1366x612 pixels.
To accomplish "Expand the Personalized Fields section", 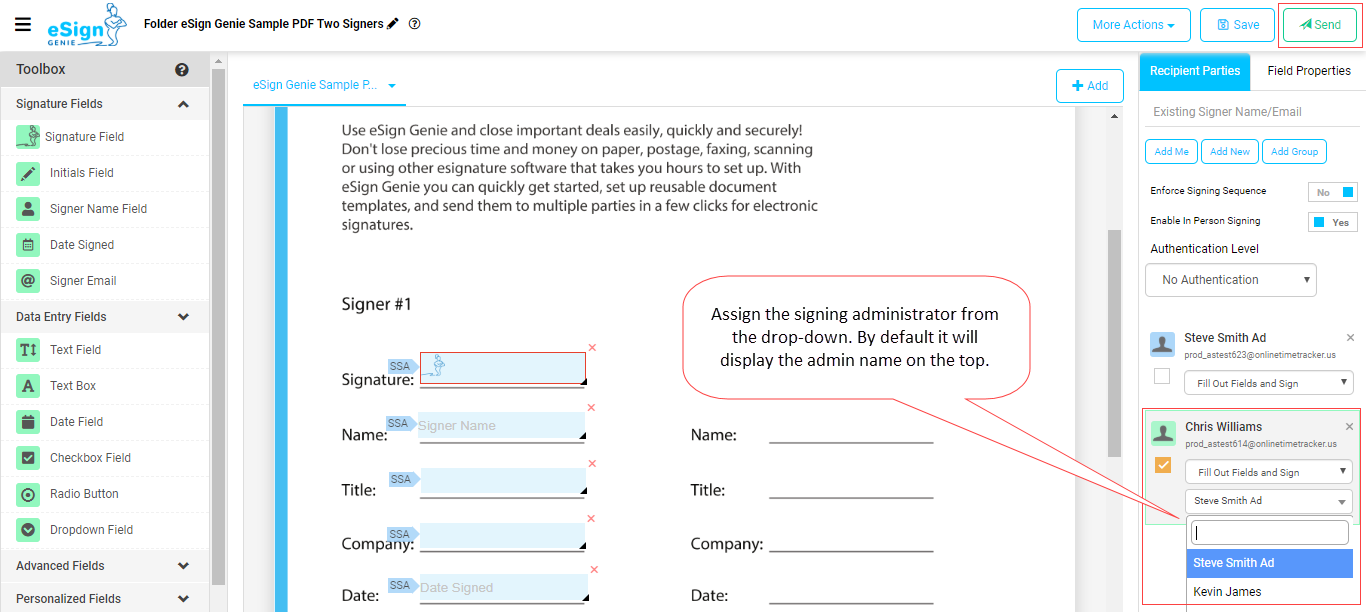I will [183, 599].
